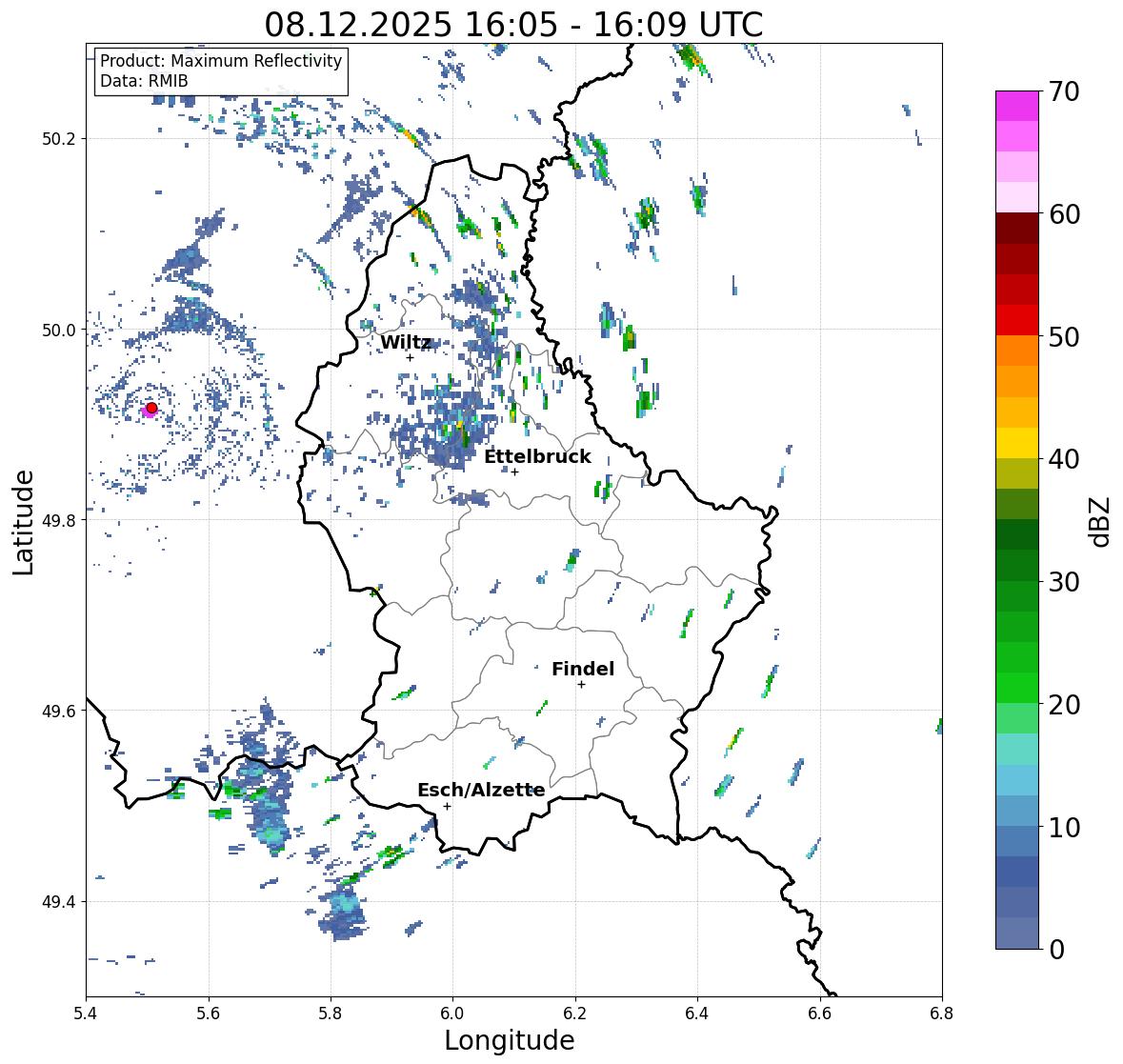Click the 49.4 latitude tick label
The image size is (1123, 1064).
[x=59, y=902]
